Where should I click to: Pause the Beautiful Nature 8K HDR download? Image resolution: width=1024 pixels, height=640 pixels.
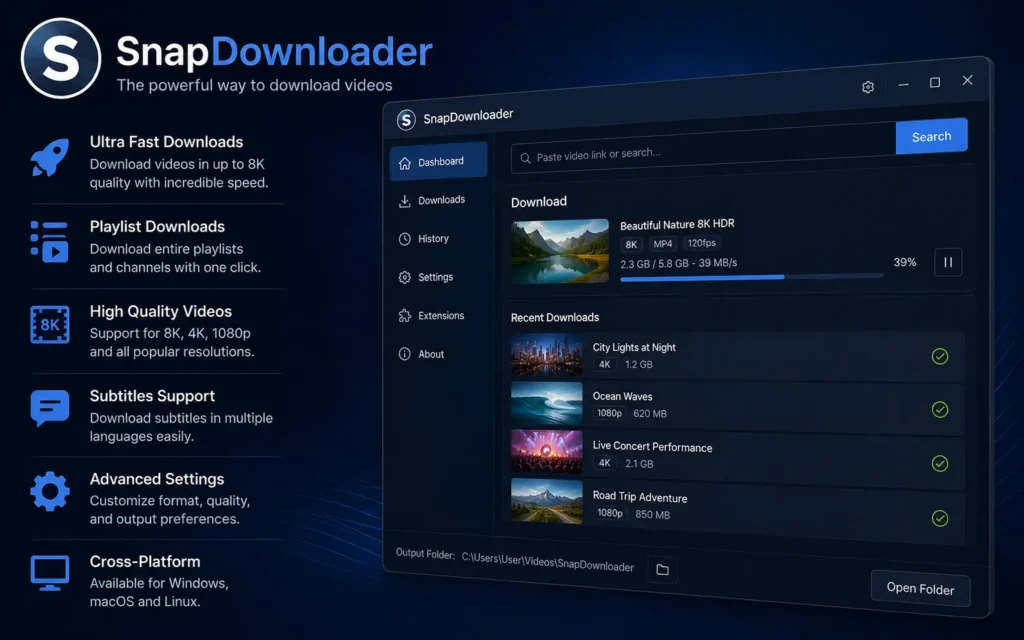[x=948, y=262]
